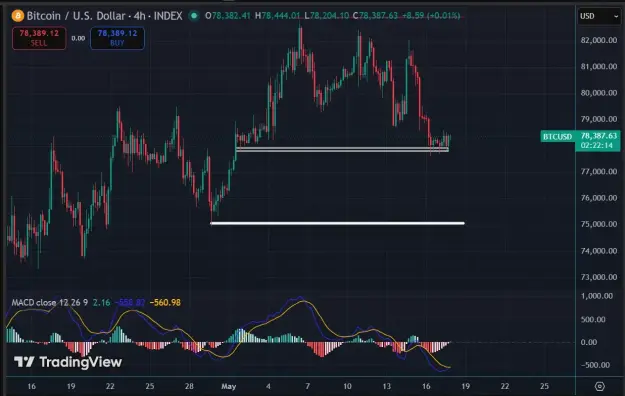Click the 500.00 MACD axis label

tap(593, 319)
